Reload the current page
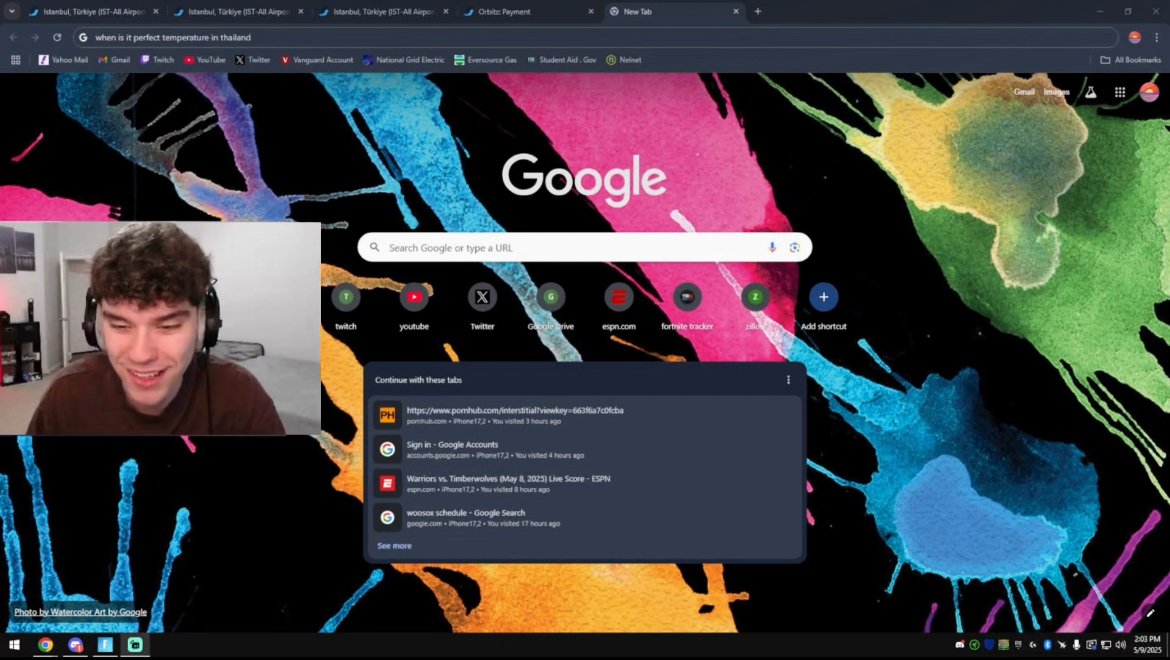Screen dimensions: 1170x660 tap(57, 37)
